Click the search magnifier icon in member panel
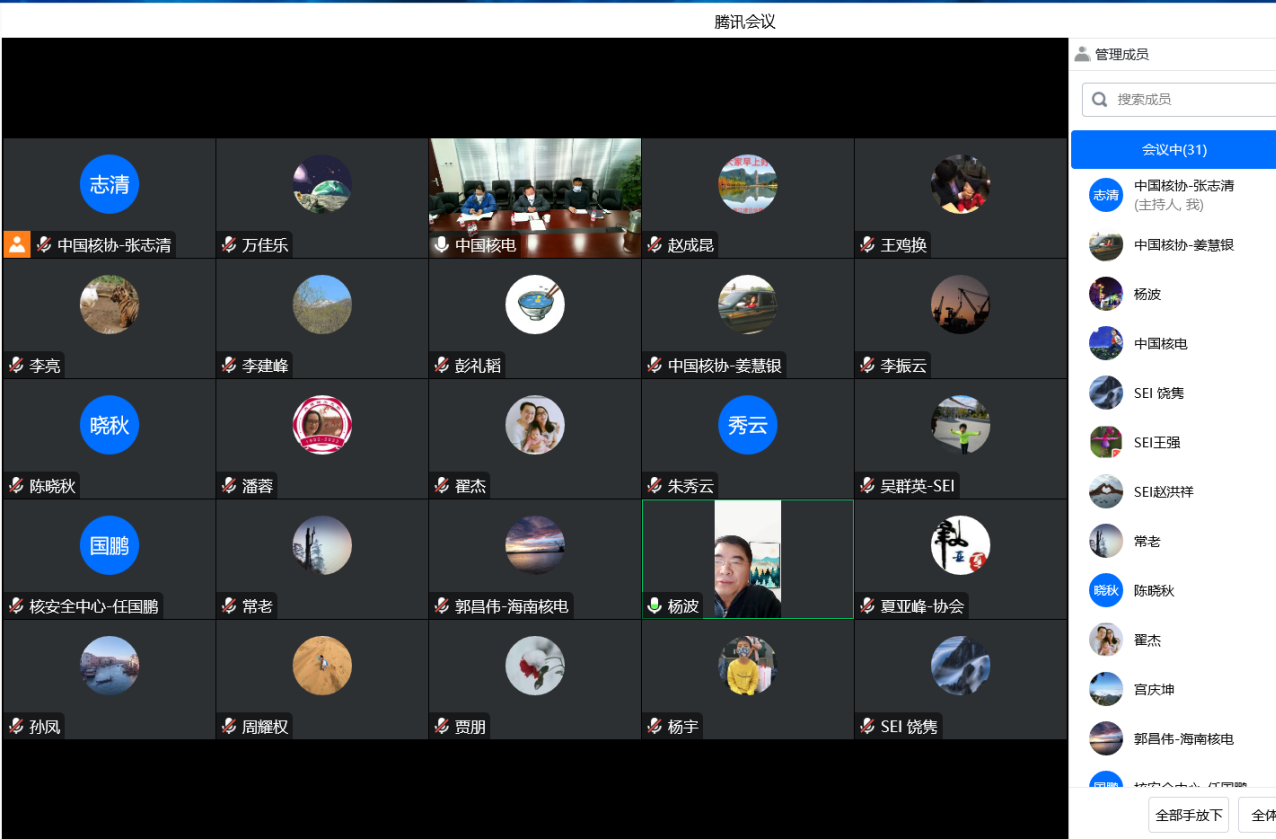 [1100, 100]
